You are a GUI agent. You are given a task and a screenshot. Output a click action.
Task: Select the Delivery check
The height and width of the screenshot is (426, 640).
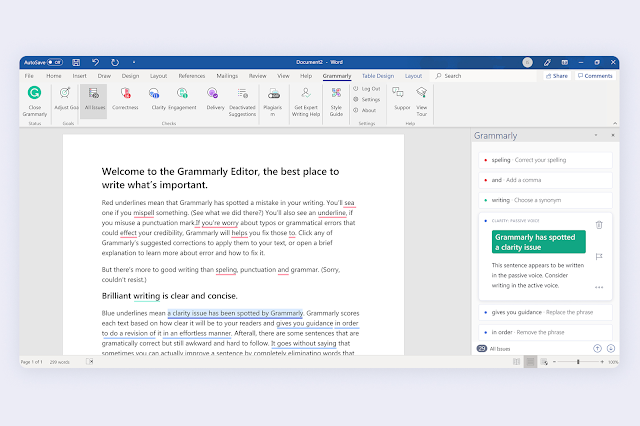click(x=215, y=98)
